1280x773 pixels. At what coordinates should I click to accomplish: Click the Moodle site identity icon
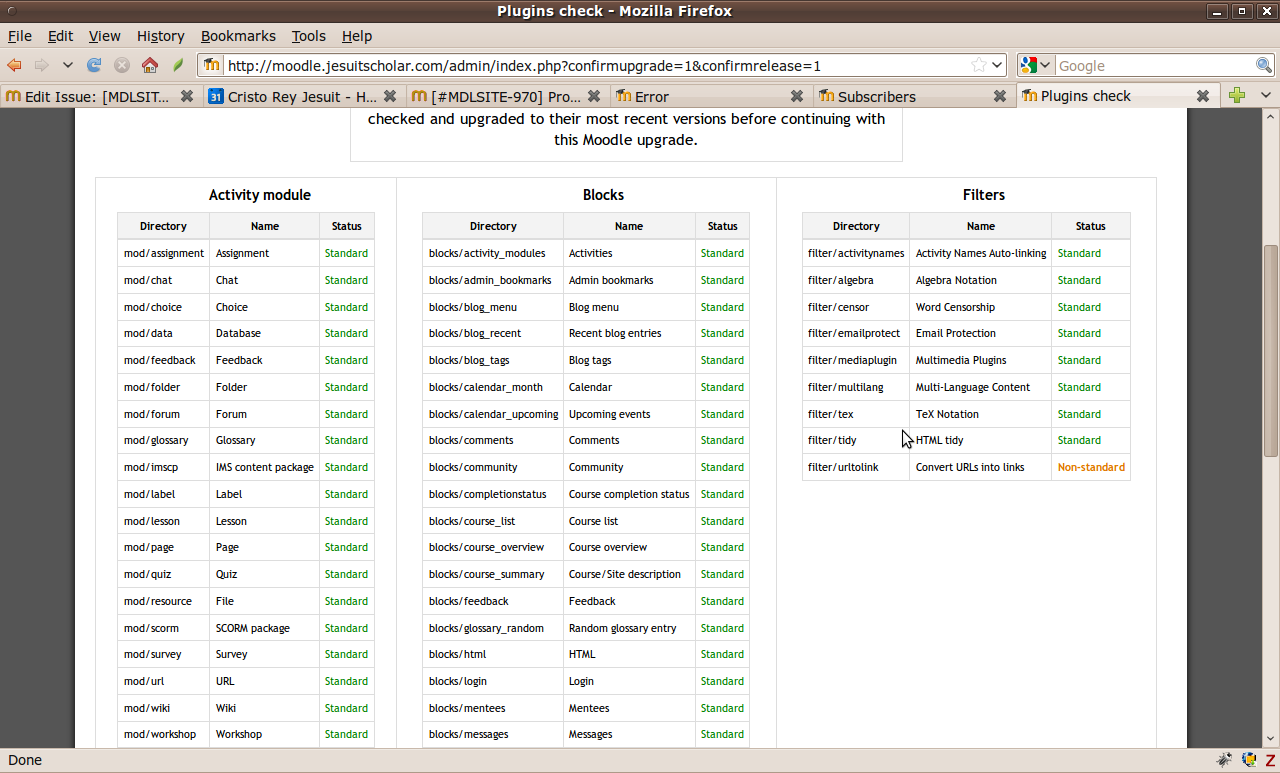coord(212,65)
